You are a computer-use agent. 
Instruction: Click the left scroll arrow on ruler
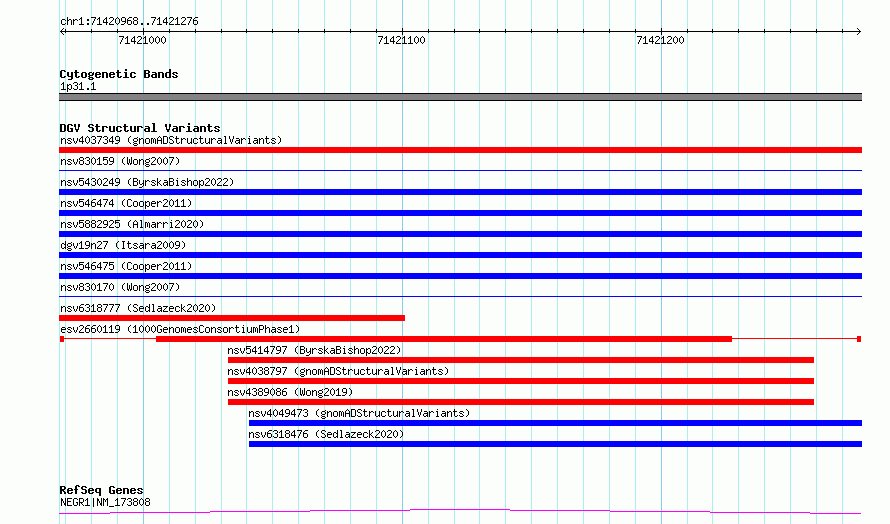tap(63, 31)
